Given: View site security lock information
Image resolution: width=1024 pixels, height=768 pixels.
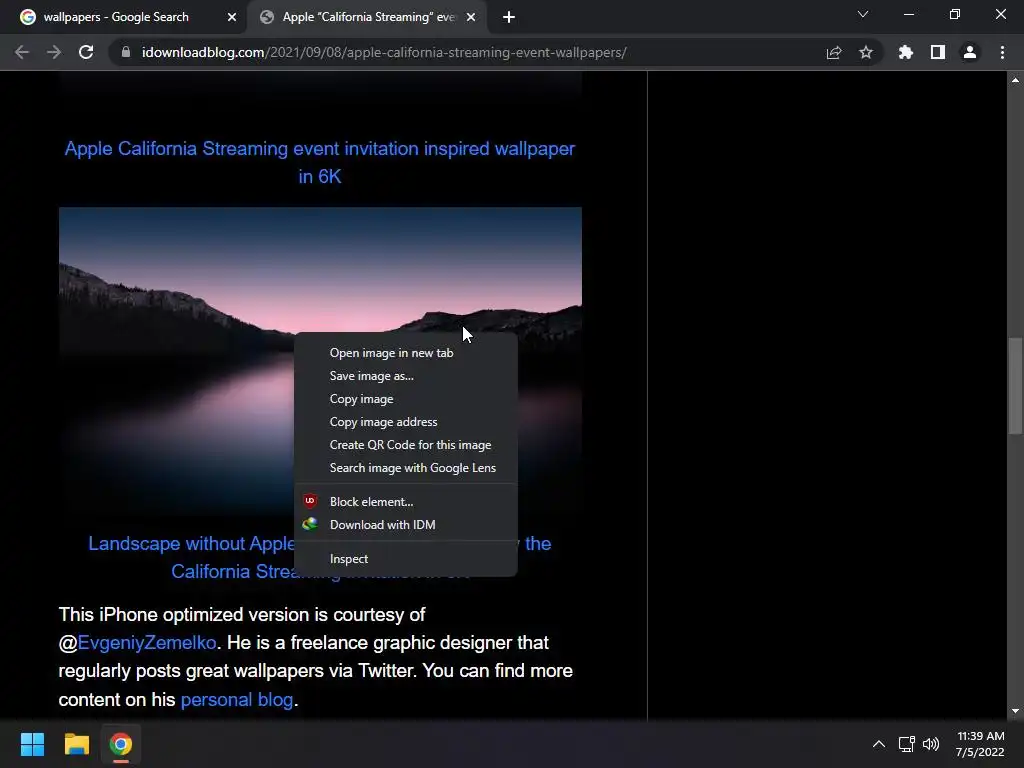Looking at the screenshot, I should click(x=125, y=52).
